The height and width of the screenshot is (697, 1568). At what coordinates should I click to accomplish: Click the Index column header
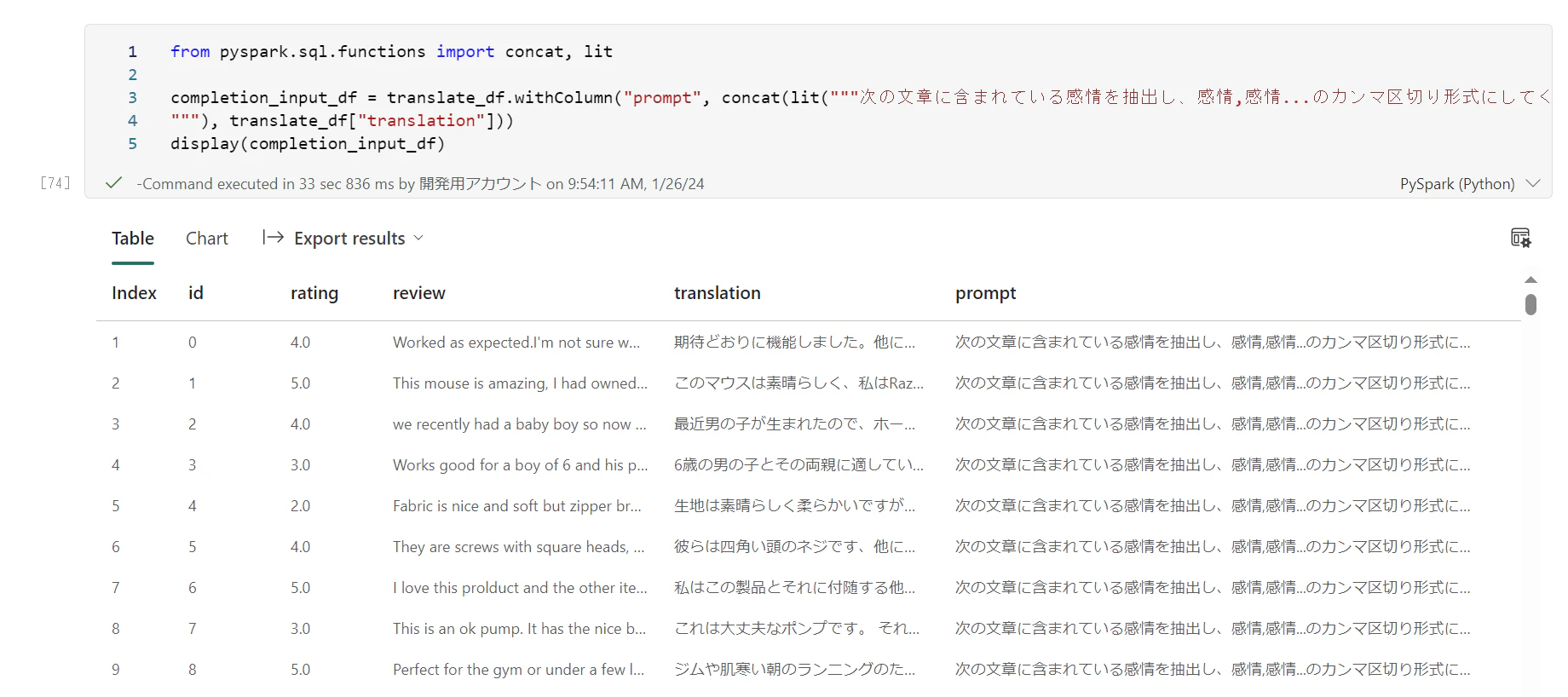coord(134,293)
